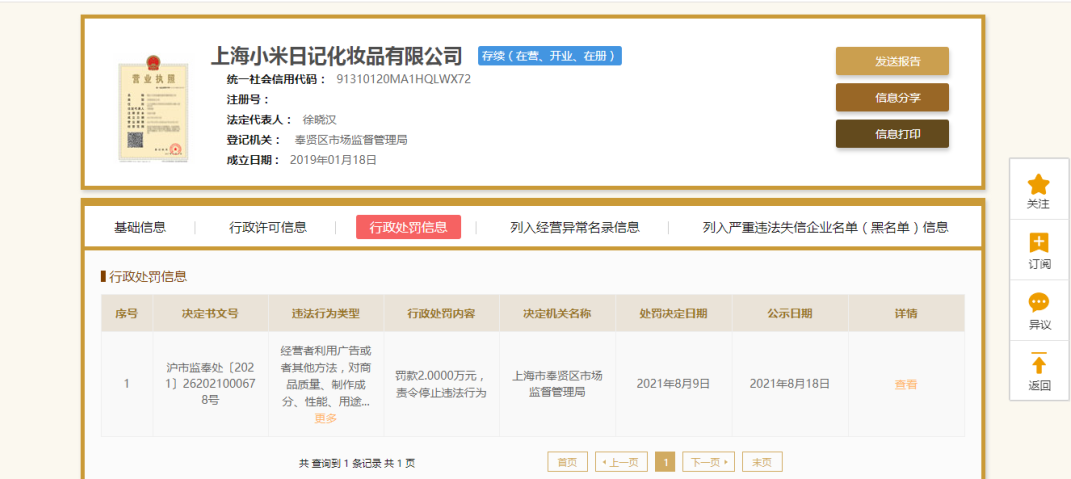Click the 详情 column header
Image resolution: width=1071 pixels, height=479 pixels.
coord(906,314)
